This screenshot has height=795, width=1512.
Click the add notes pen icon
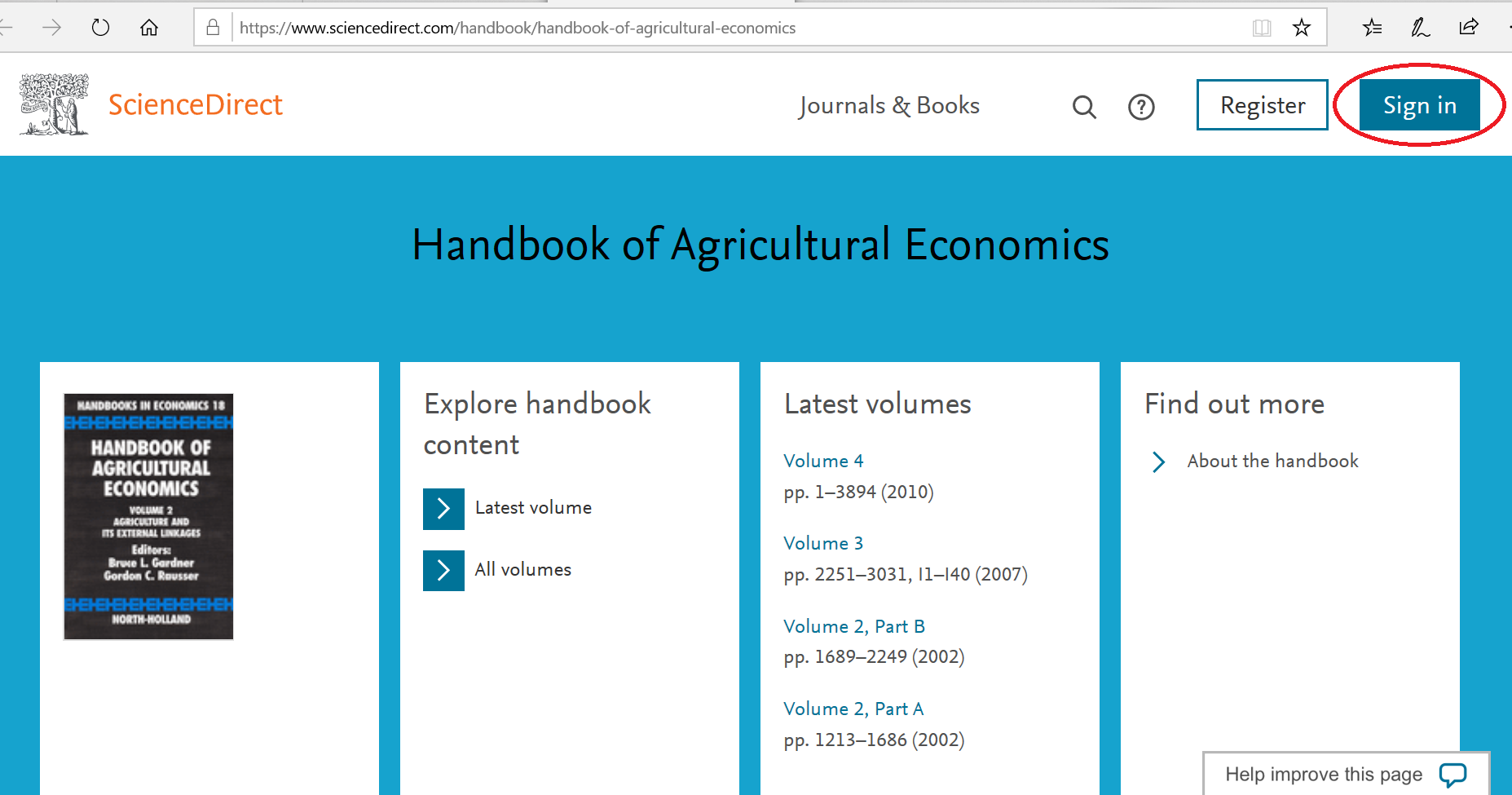[1420, 28]
